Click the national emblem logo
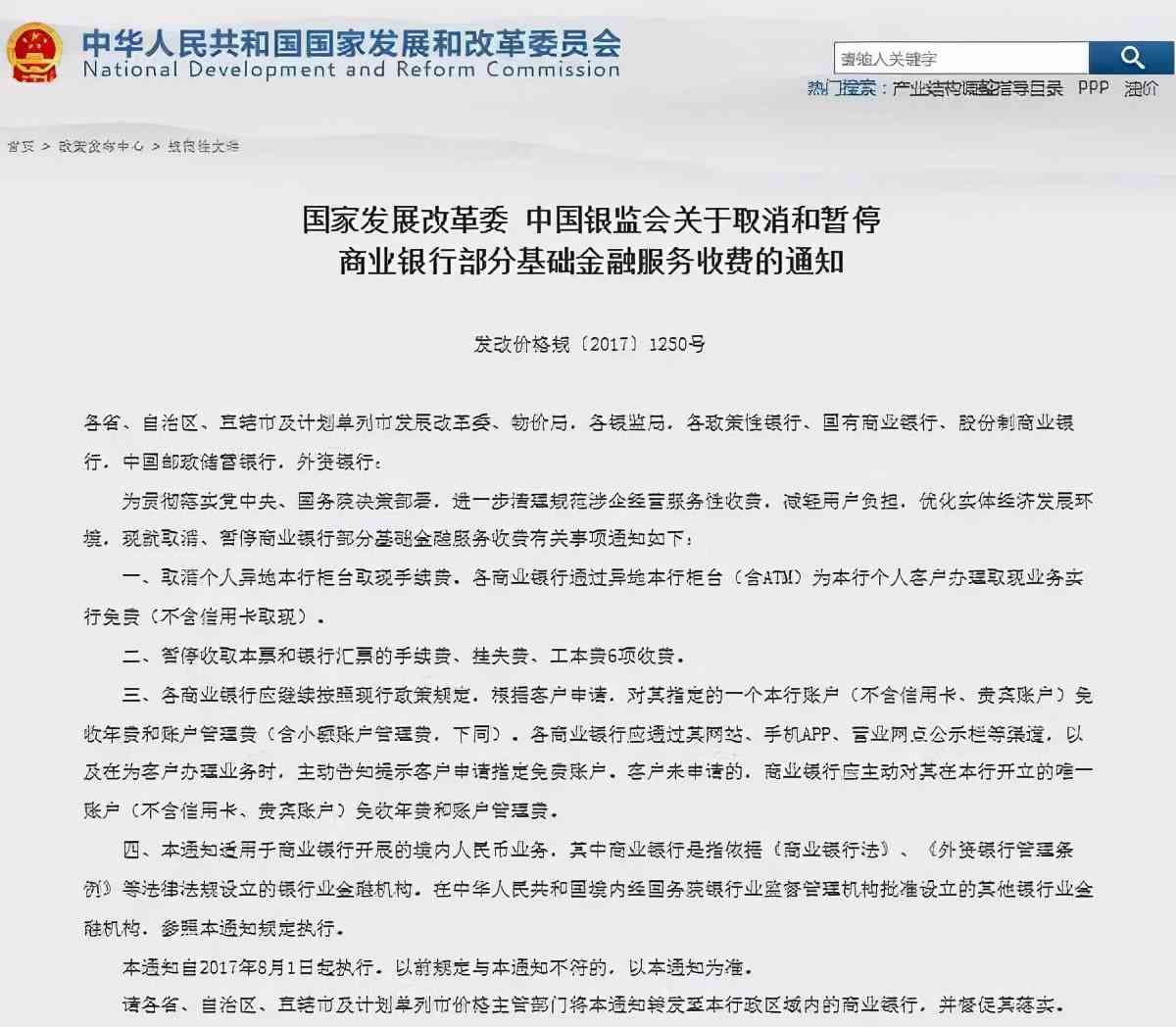This screenshot has width=1176, height=1027. (x=35, y=53)
